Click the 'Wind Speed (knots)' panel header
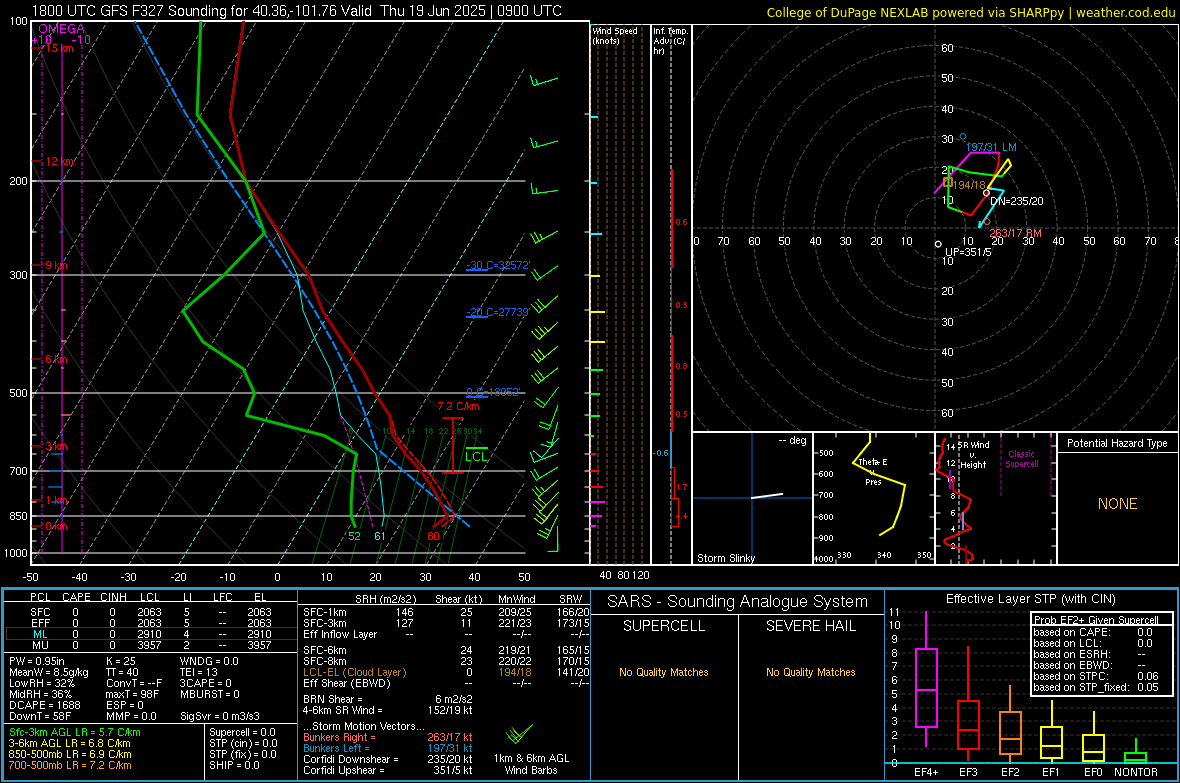1180x783 pixels. 615,35
